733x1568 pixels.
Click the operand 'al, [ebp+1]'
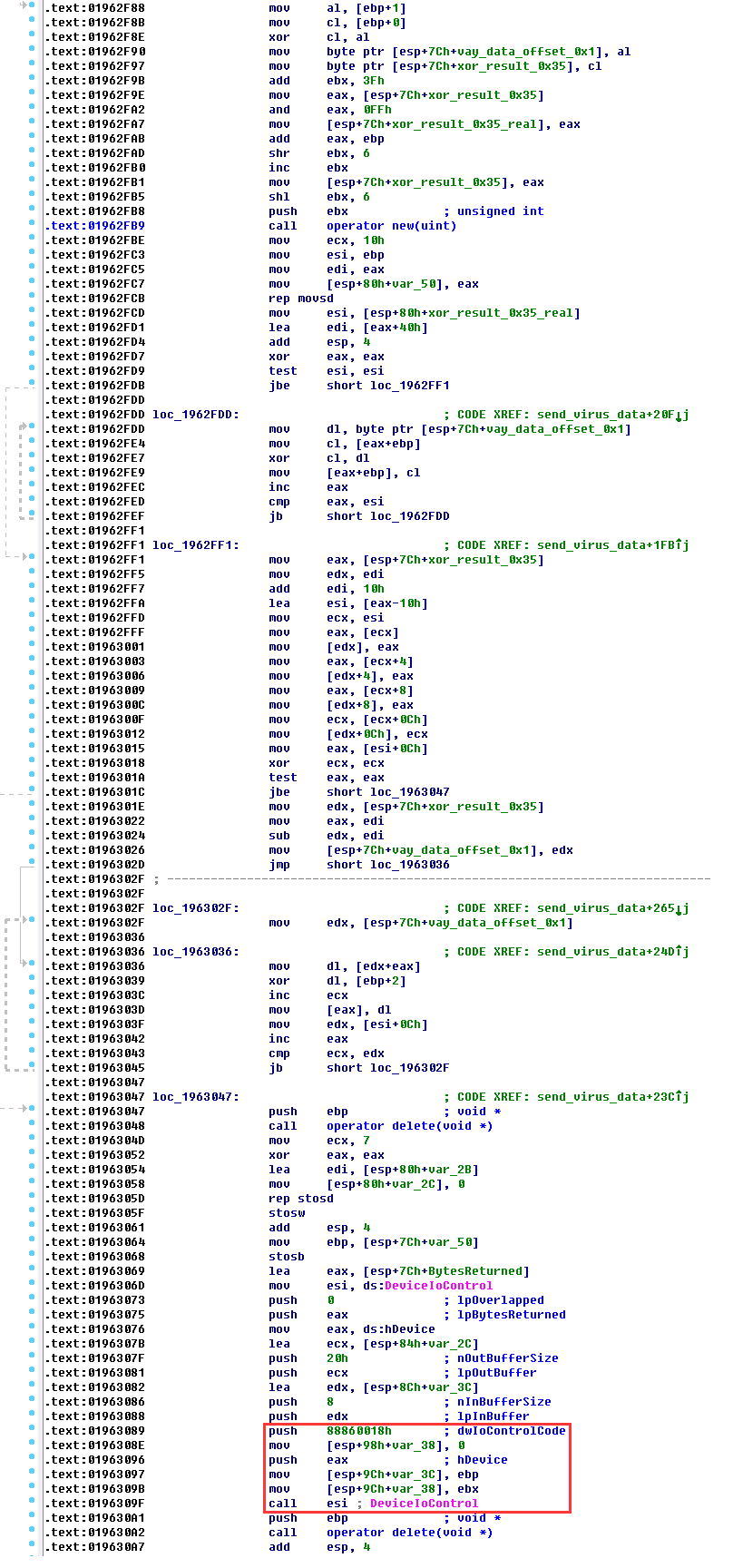[x=366, y=8]
